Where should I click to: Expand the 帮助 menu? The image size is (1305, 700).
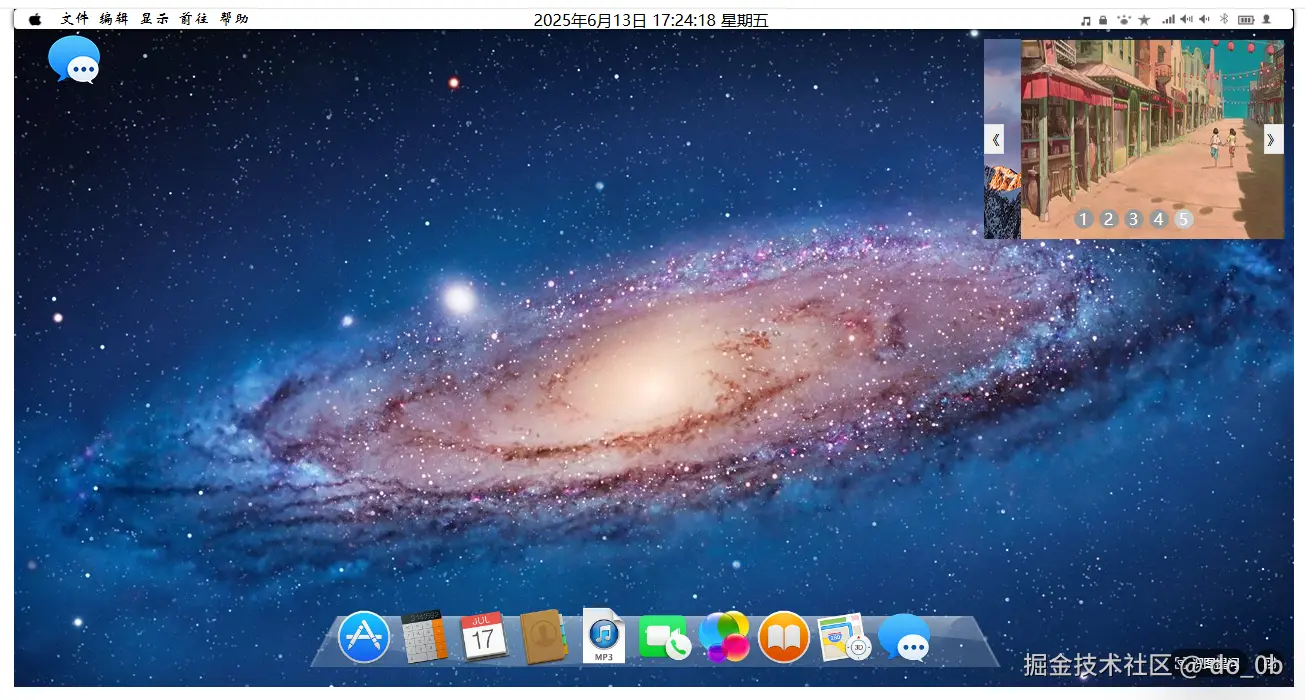coord(234,19)
